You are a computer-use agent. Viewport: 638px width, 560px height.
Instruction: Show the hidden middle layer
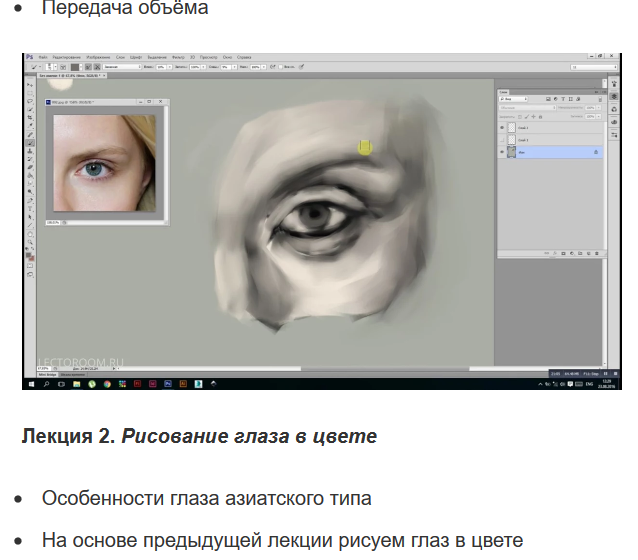point(502,140)
